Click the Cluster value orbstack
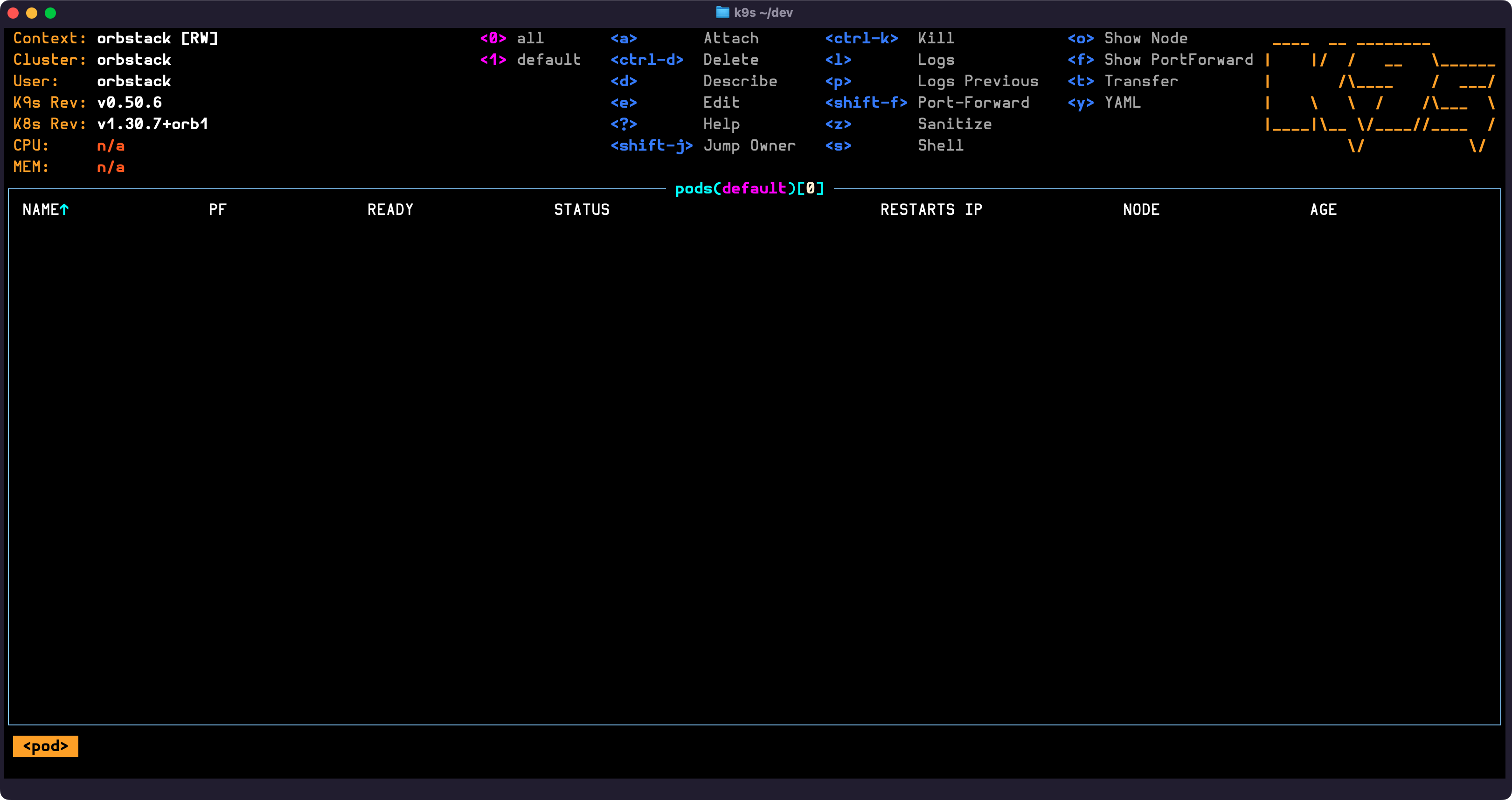1512x800 pixels. [x=134, y=60]
